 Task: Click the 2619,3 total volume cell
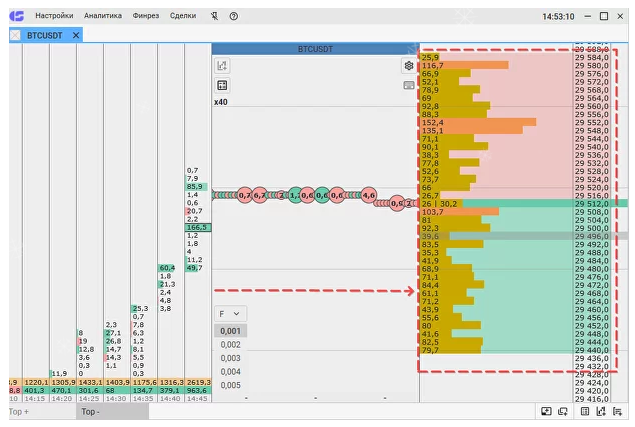pyautogui.click(x=198, y=382)
